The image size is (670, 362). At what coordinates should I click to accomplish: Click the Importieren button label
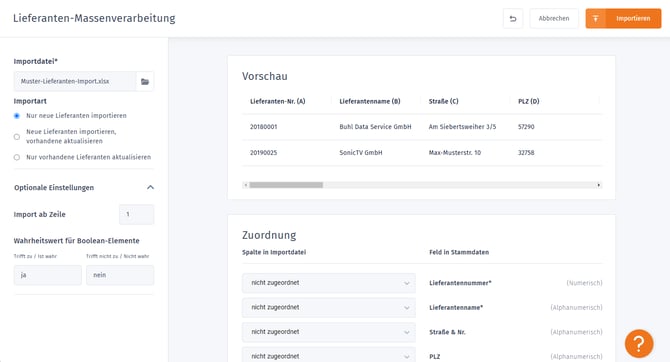tap(633, 19)
